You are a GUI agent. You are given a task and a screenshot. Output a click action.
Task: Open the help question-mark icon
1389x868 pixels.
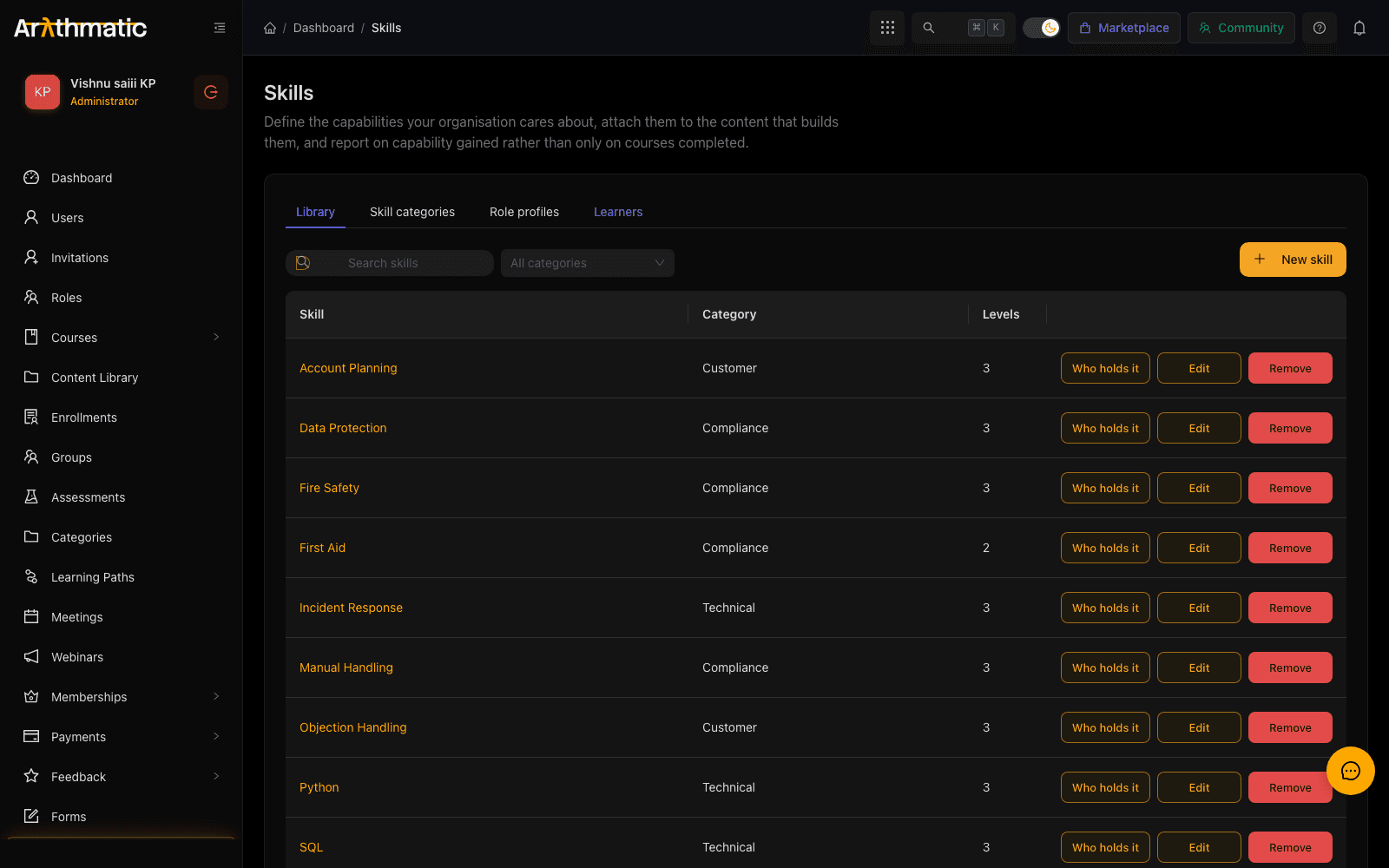coord(1320,28)
